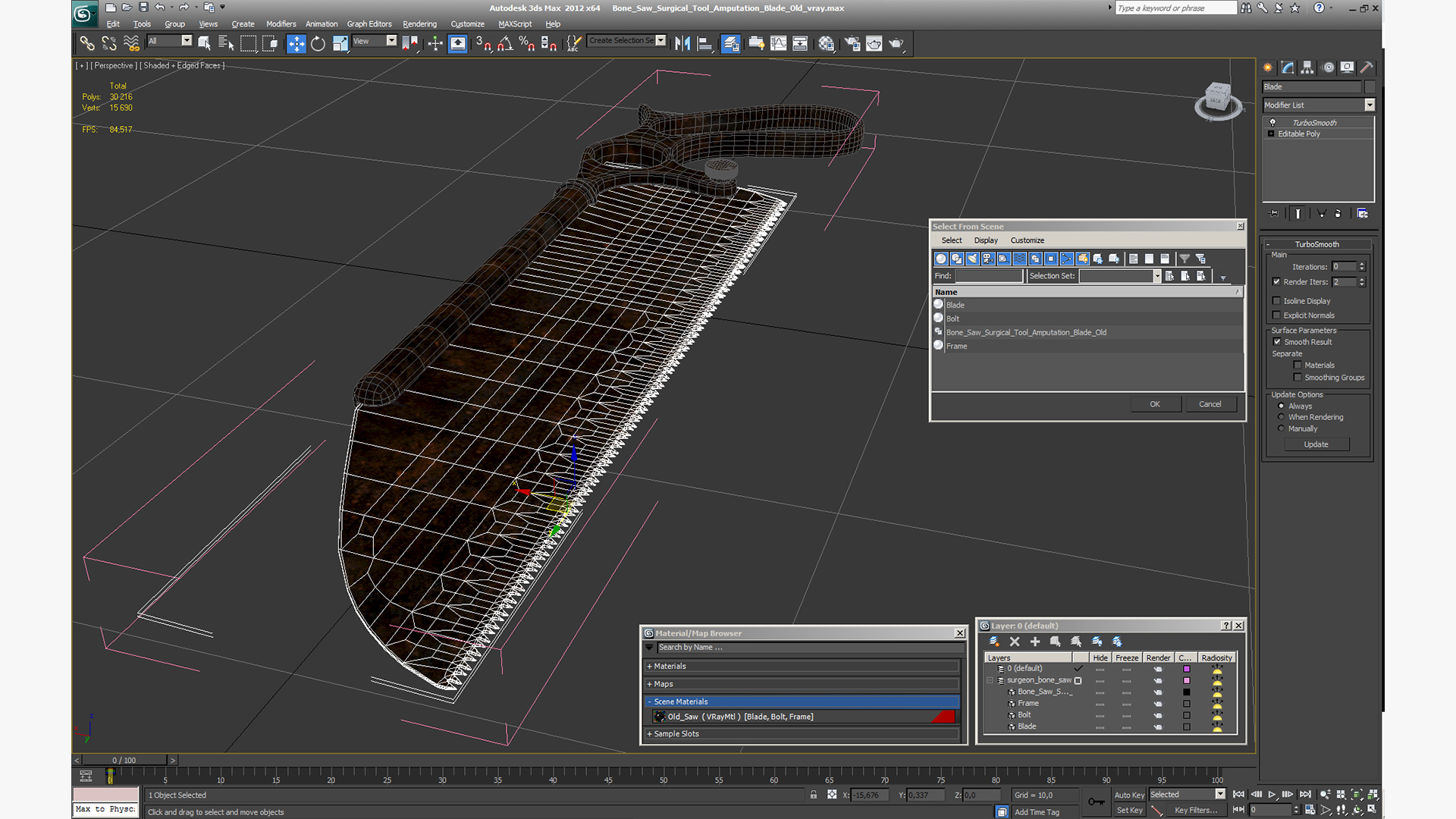Toggle the Render Iters checkbox
The height and width of the screenshot is (819, 1456).
coord(1277,282)
